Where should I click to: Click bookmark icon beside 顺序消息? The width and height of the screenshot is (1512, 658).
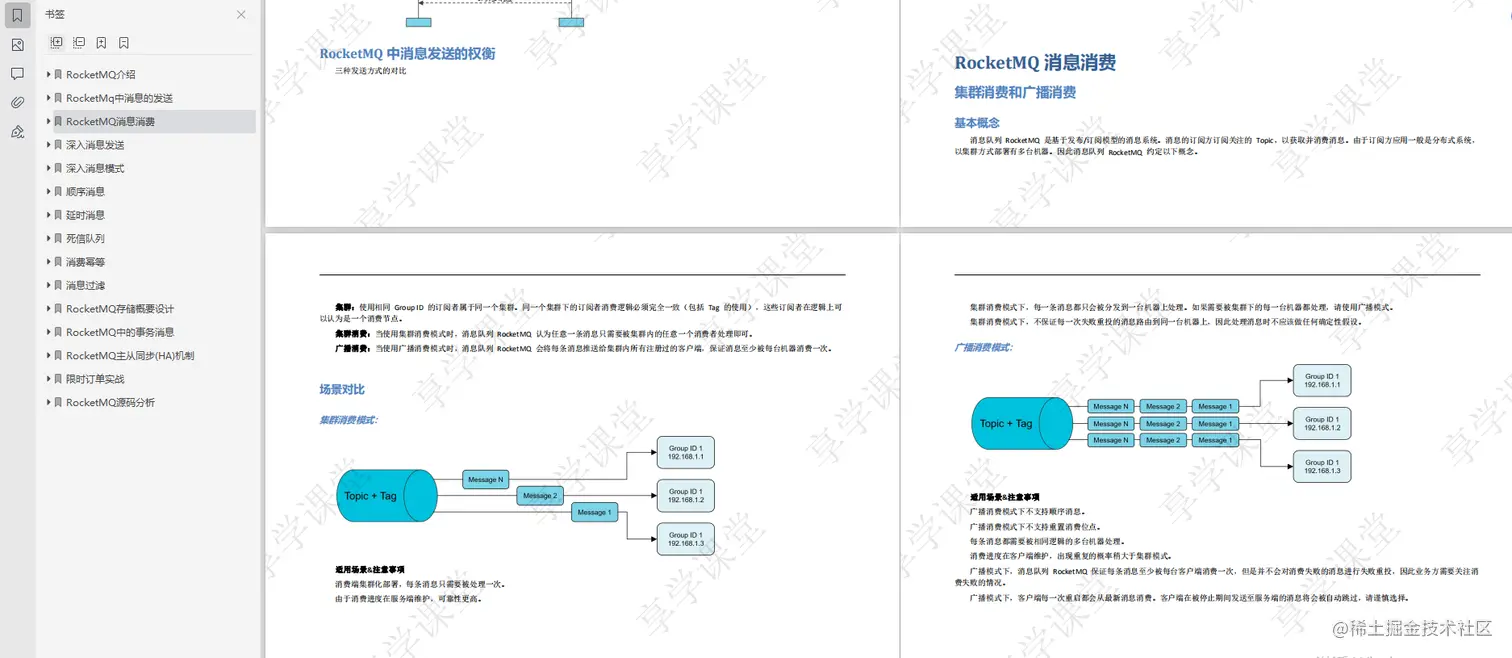58,192
